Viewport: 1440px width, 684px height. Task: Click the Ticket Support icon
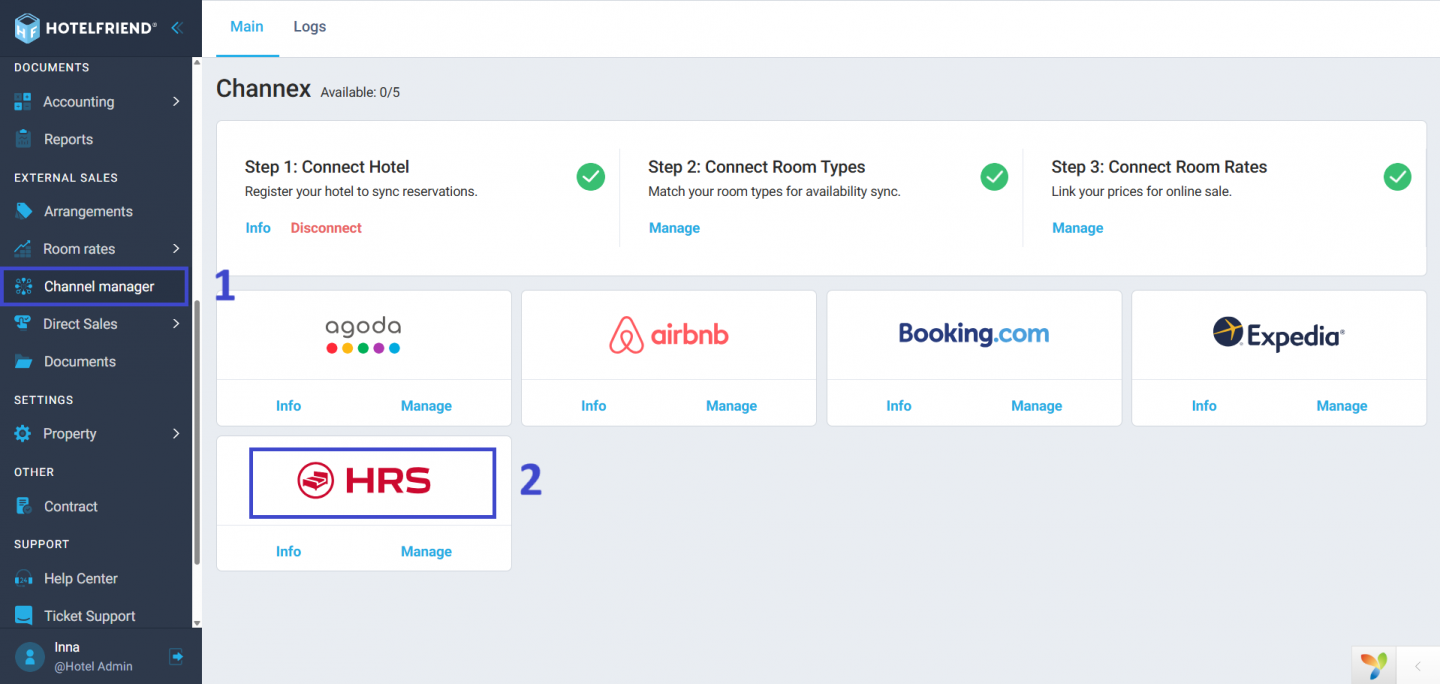(x=23, y=616)
